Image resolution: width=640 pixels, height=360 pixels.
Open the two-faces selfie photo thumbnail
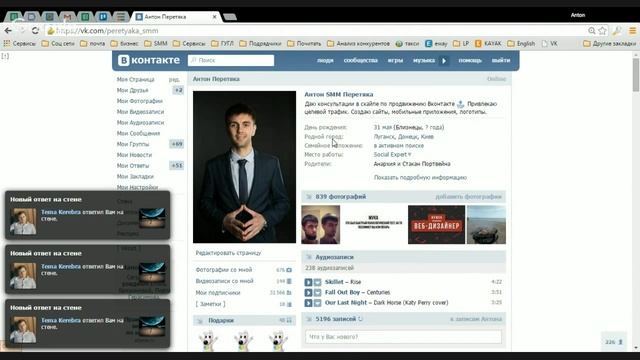[320, 225]
